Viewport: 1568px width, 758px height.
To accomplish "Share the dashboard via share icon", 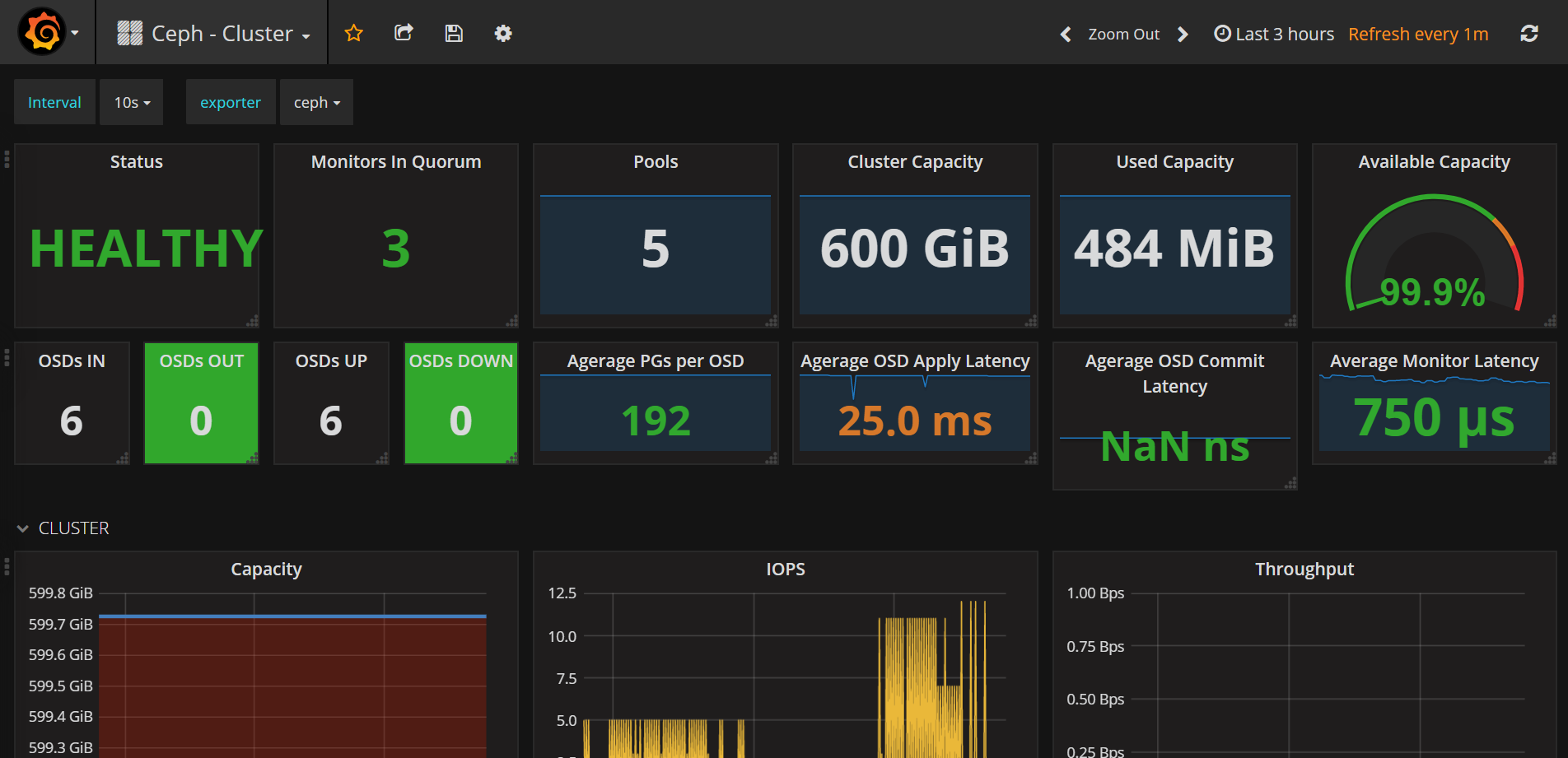I will [404, 33].
